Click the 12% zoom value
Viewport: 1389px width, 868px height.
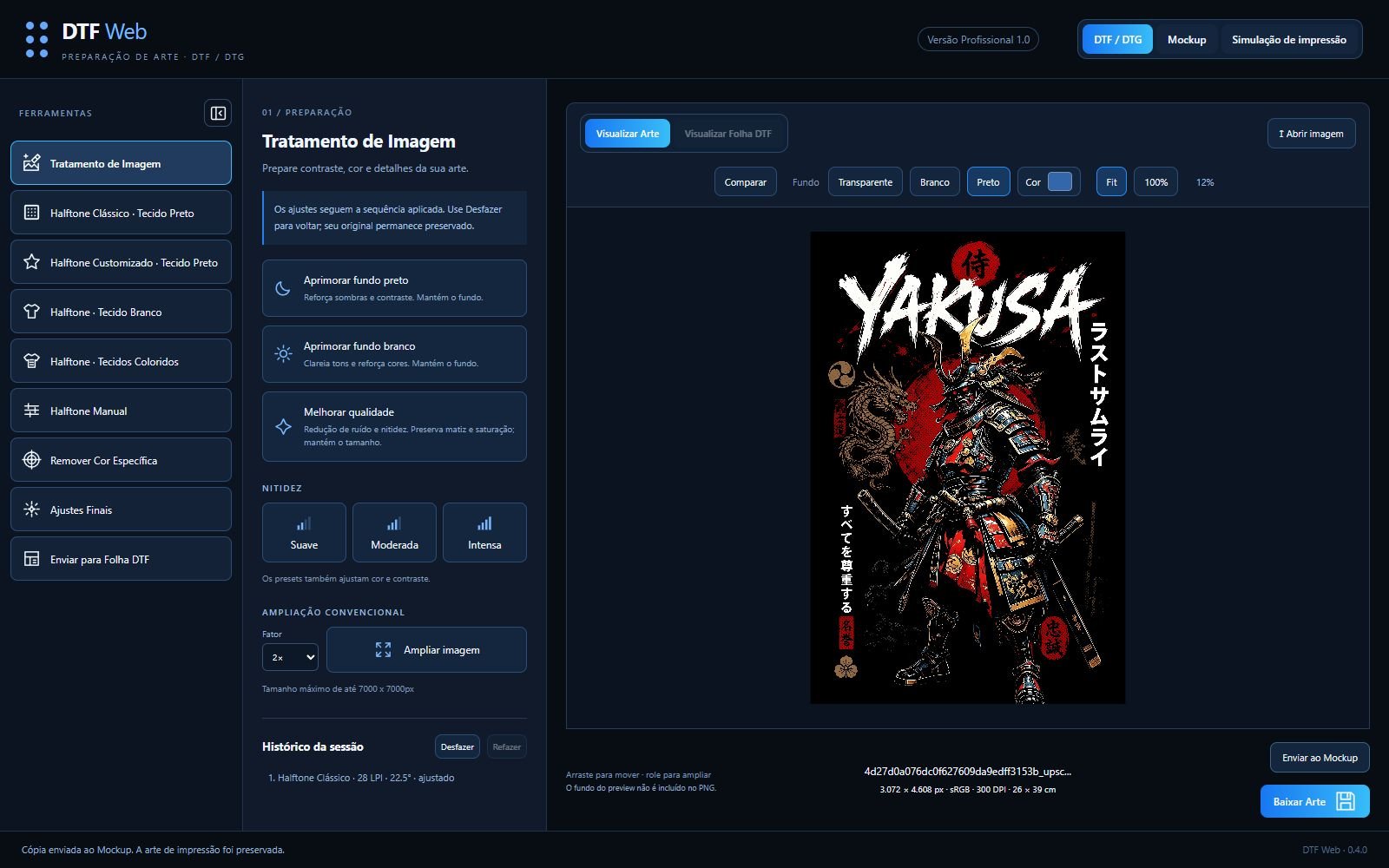pyautogui.click(x=1205, y=182)
